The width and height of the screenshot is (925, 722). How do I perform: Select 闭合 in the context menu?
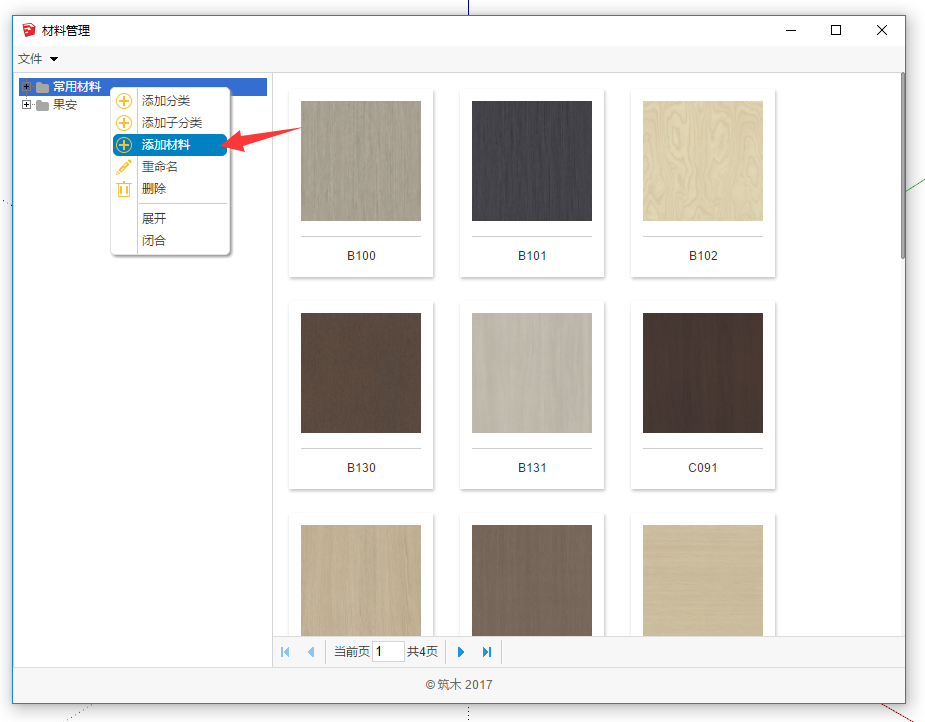[x=154, y=240]
